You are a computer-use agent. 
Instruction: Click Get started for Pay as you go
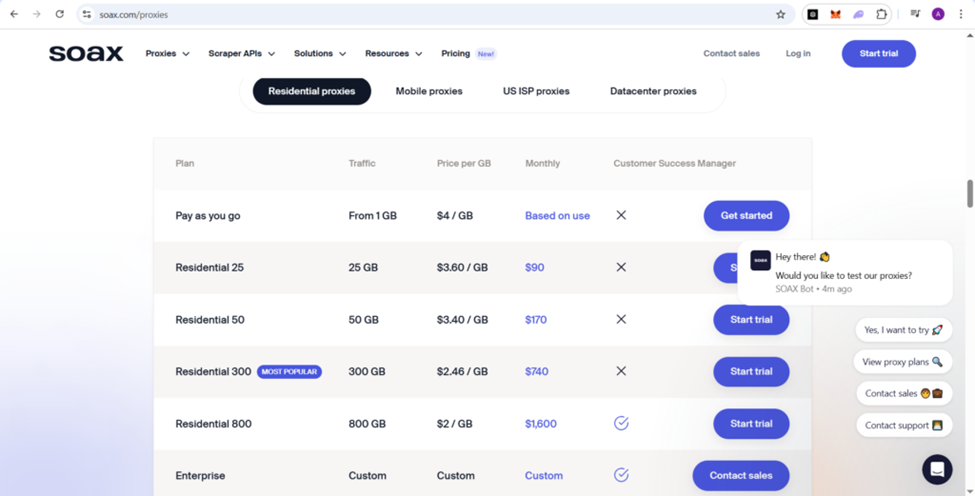pos(746,215)
